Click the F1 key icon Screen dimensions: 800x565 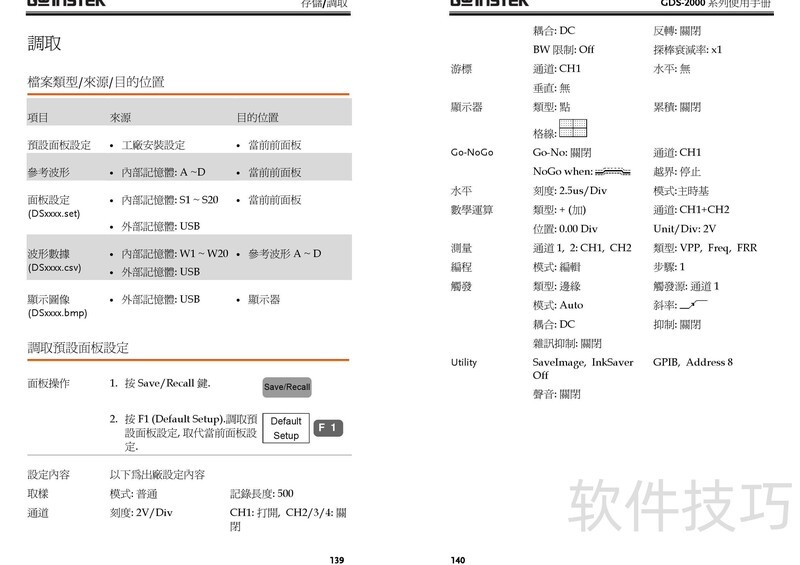point(329,428)
